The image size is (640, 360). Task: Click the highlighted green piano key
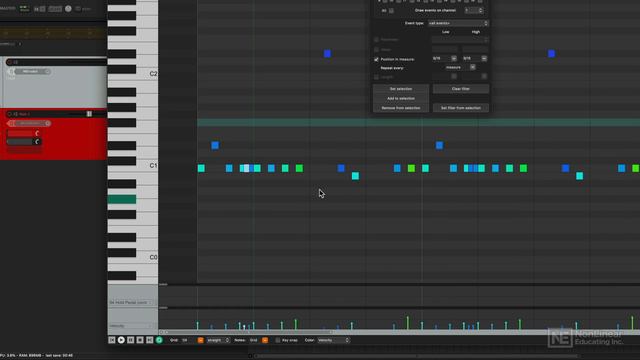point(122,199)
